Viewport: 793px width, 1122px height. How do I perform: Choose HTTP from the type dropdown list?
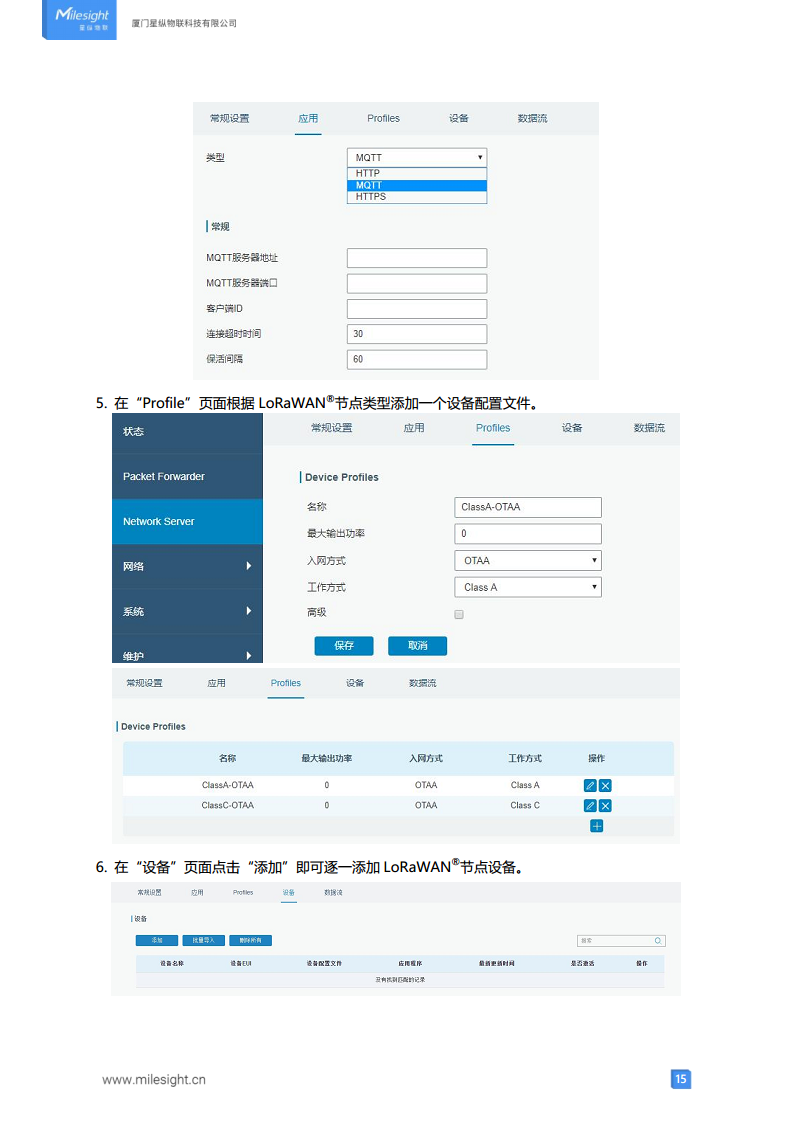tap(417, 173)
